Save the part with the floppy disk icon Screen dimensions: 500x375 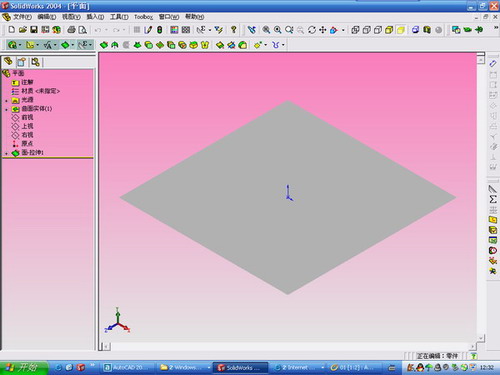click(34, 30)
